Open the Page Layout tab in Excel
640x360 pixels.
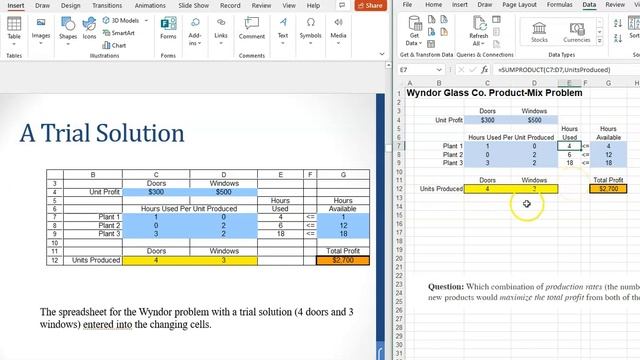(519, 4)
